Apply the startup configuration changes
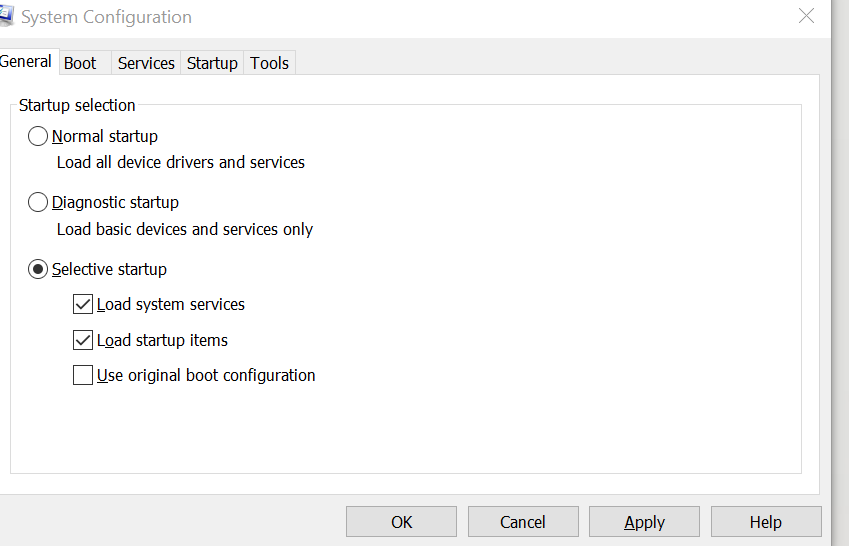The width and height of the screenshot is (849, 546). point(644,522)
